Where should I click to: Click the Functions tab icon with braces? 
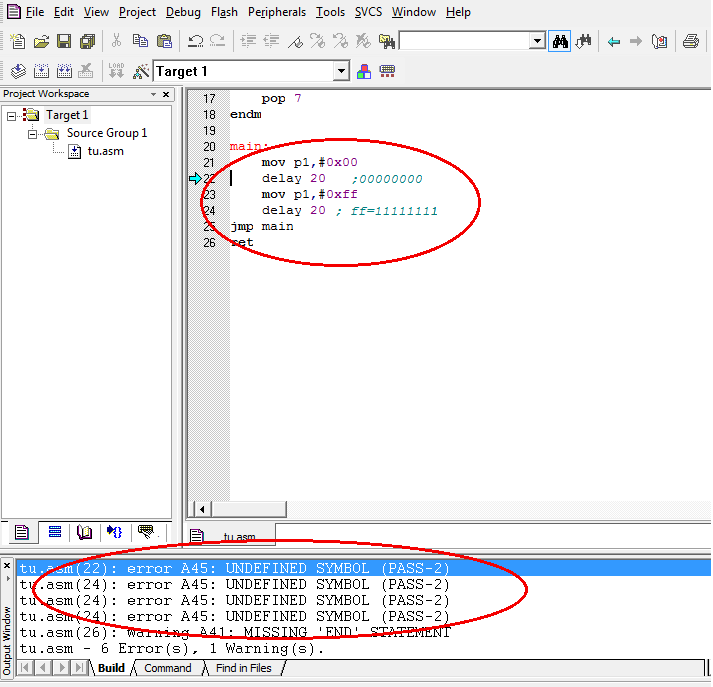click(x=115, y=532)
